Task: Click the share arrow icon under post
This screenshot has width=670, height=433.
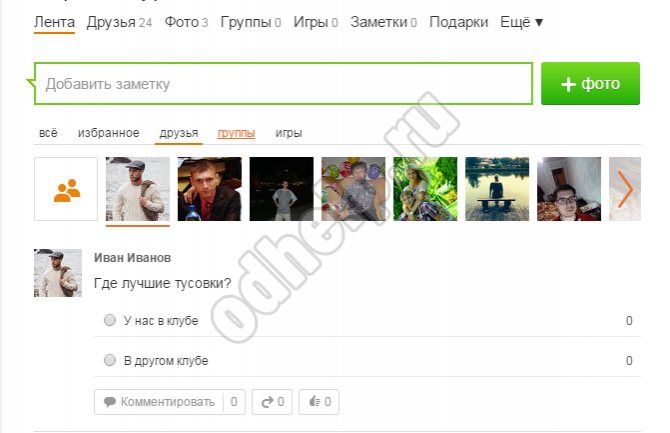Action: (x=267, y=402)
